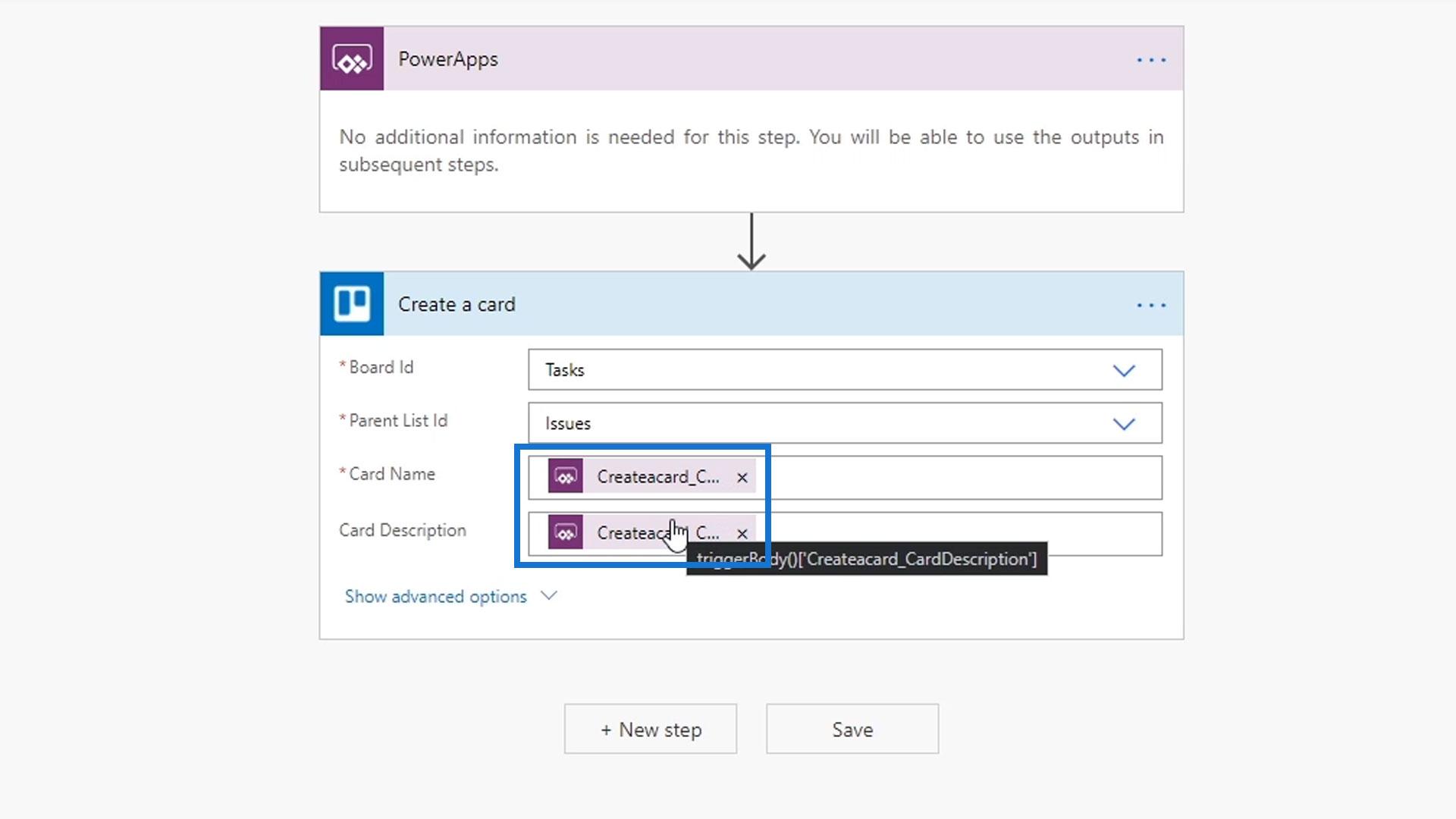
Task: Click the PowerApps icon in the Card Name token
Action: pos(566,476)
